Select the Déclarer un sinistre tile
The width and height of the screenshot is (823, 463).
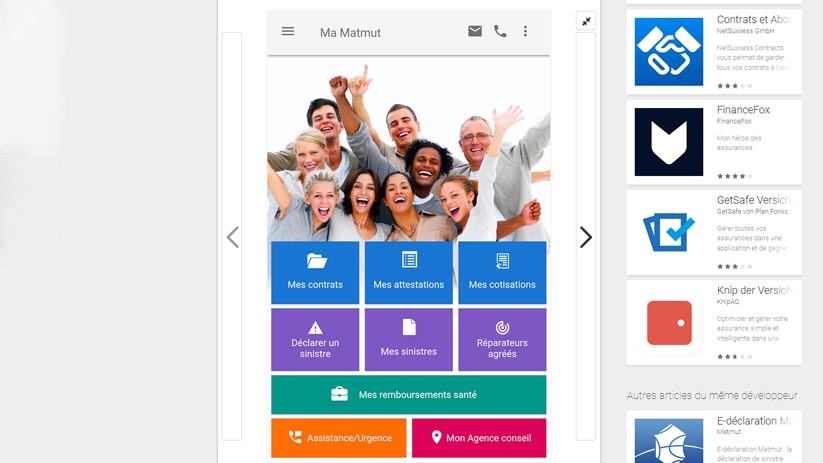click(315, 340)
